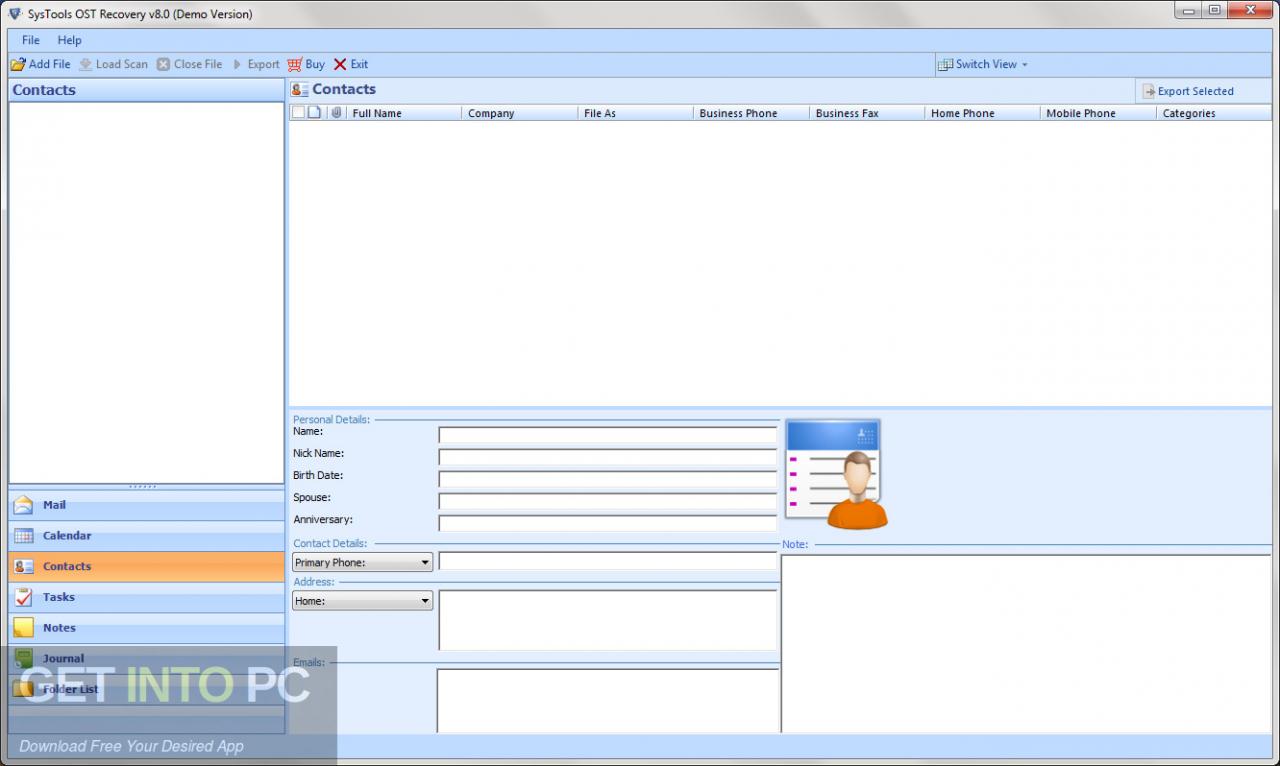
Task: Click the Buy cart button
Action: click(306, 64)
